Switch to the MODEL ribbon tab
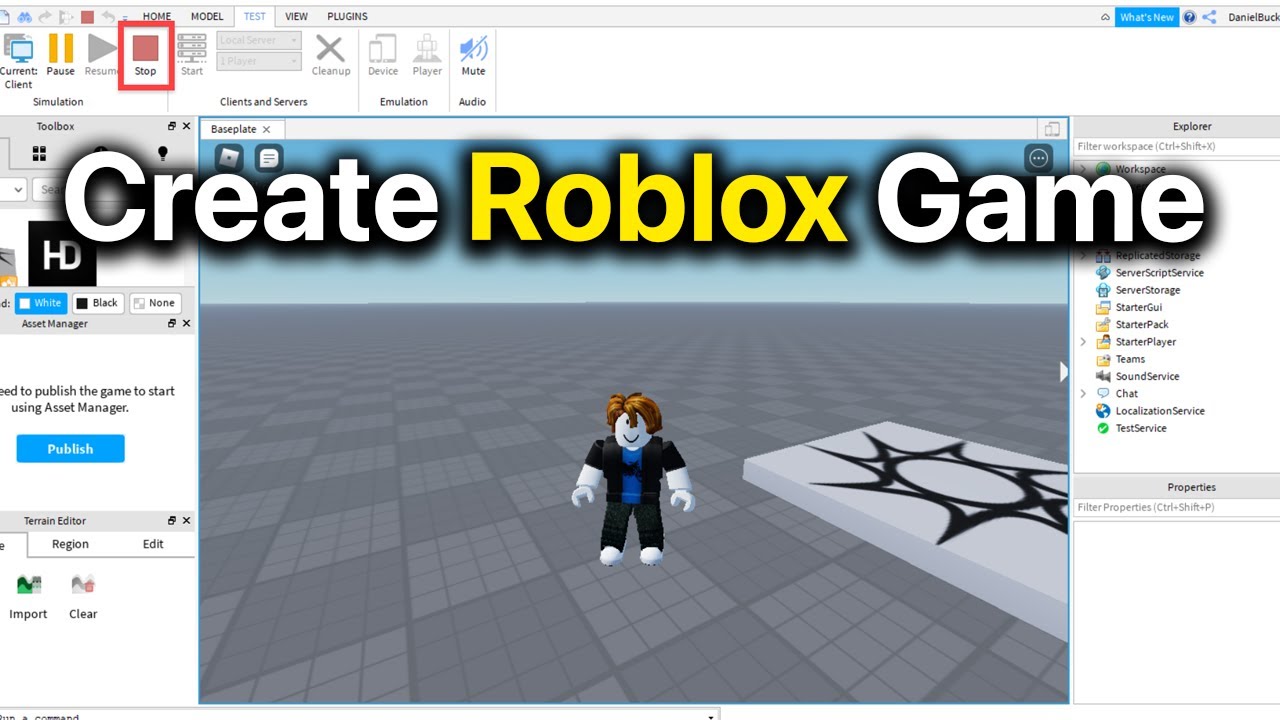This screenshot has height=720, width=1280. [207, 16]
